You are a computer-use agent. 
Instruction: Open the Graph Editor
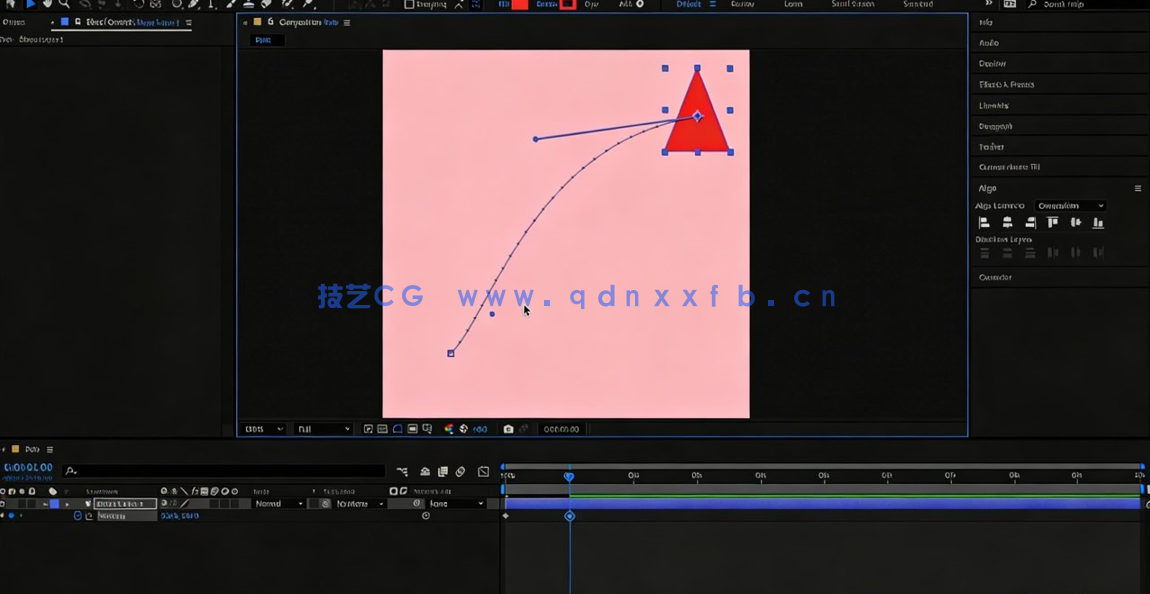click(483, 470)
